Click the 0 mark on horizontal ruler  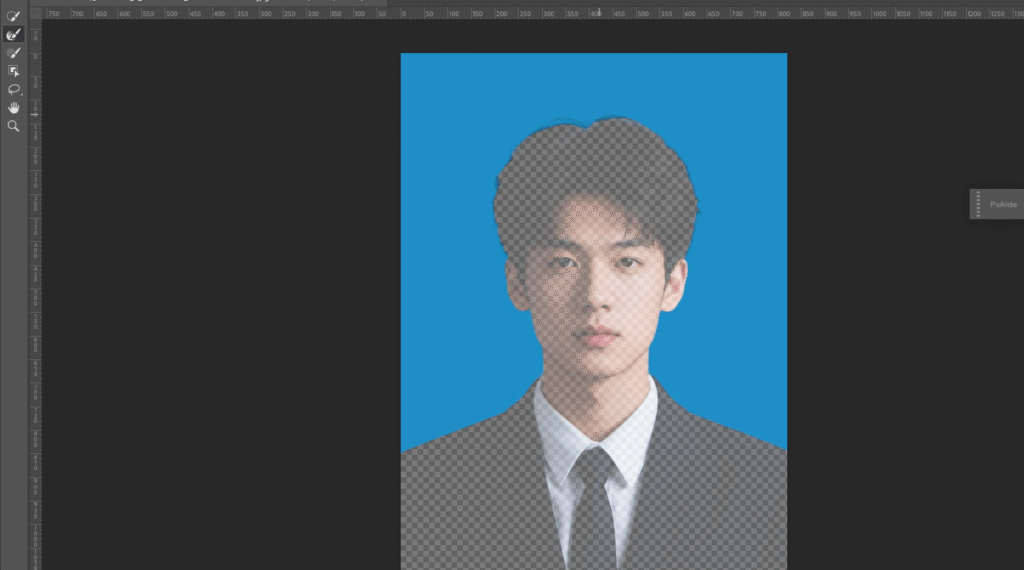403,14
